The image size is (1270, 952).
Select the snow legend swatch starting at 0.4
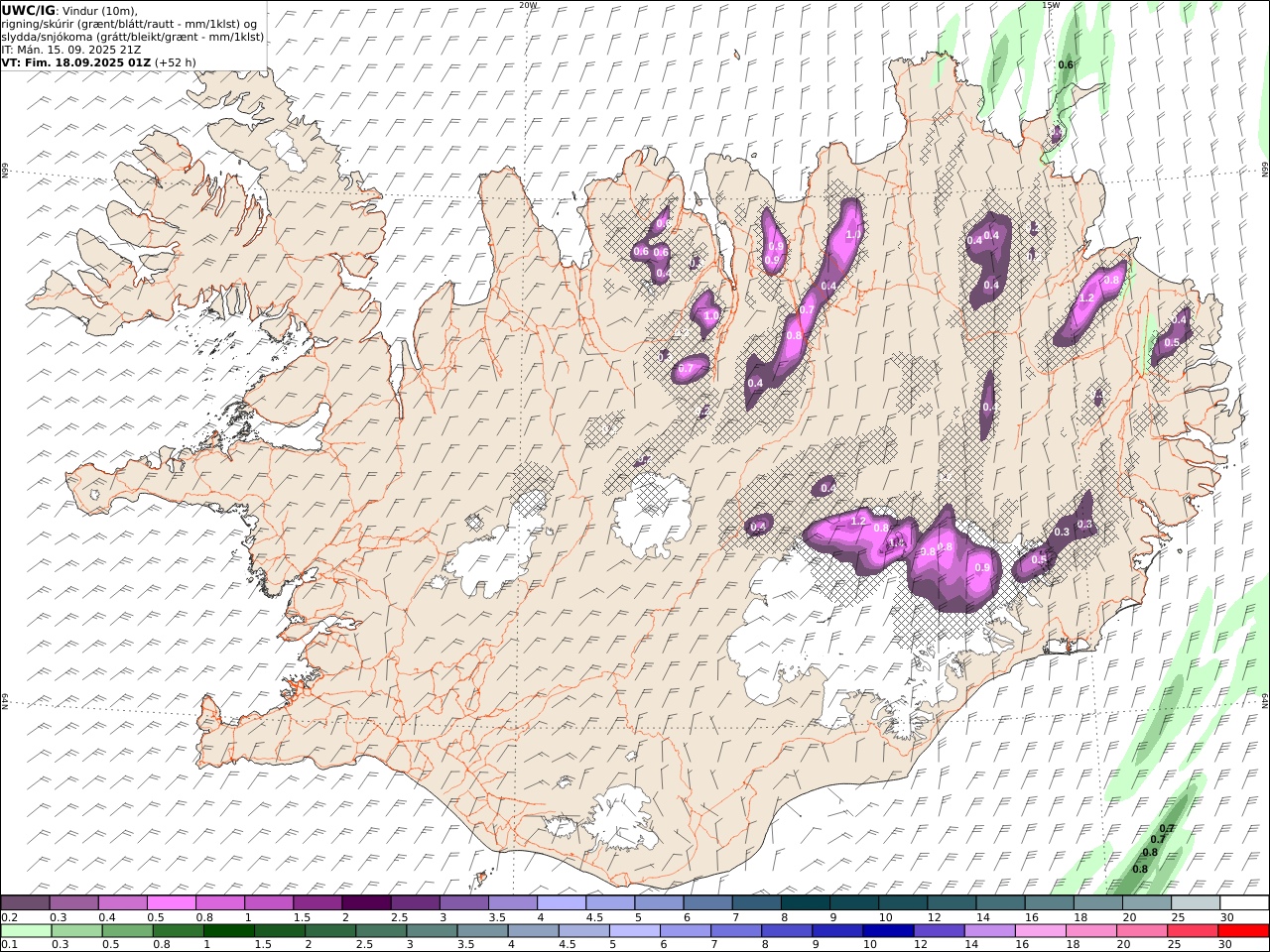122,903
